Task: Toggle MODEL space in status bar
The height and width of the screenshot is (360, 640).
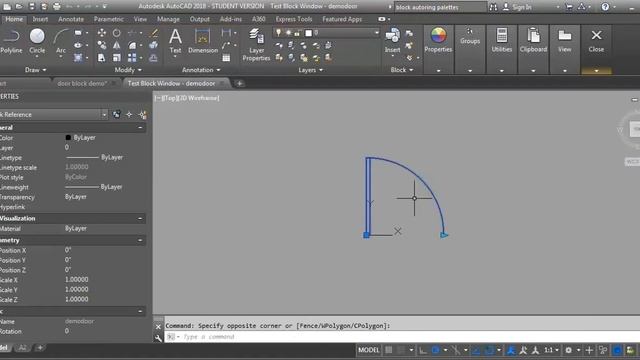Action: 369,350
